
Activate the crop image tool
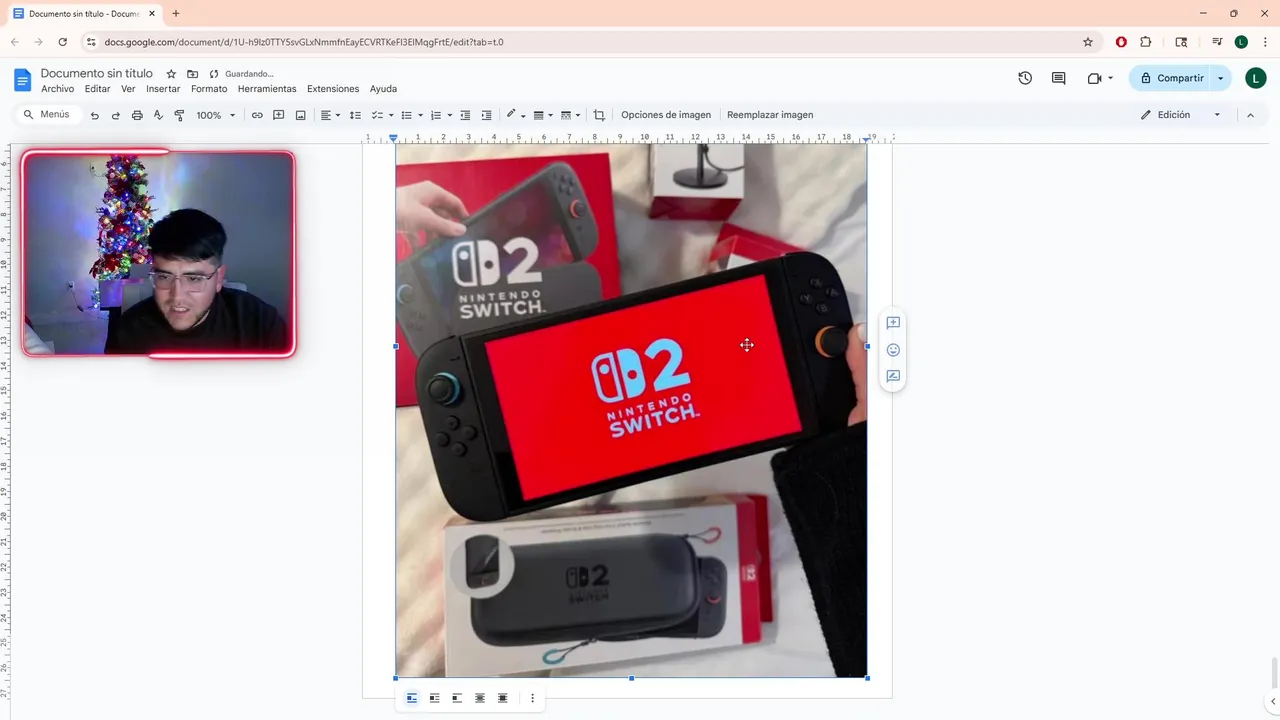pyautogui.click(x=599, y=115)
